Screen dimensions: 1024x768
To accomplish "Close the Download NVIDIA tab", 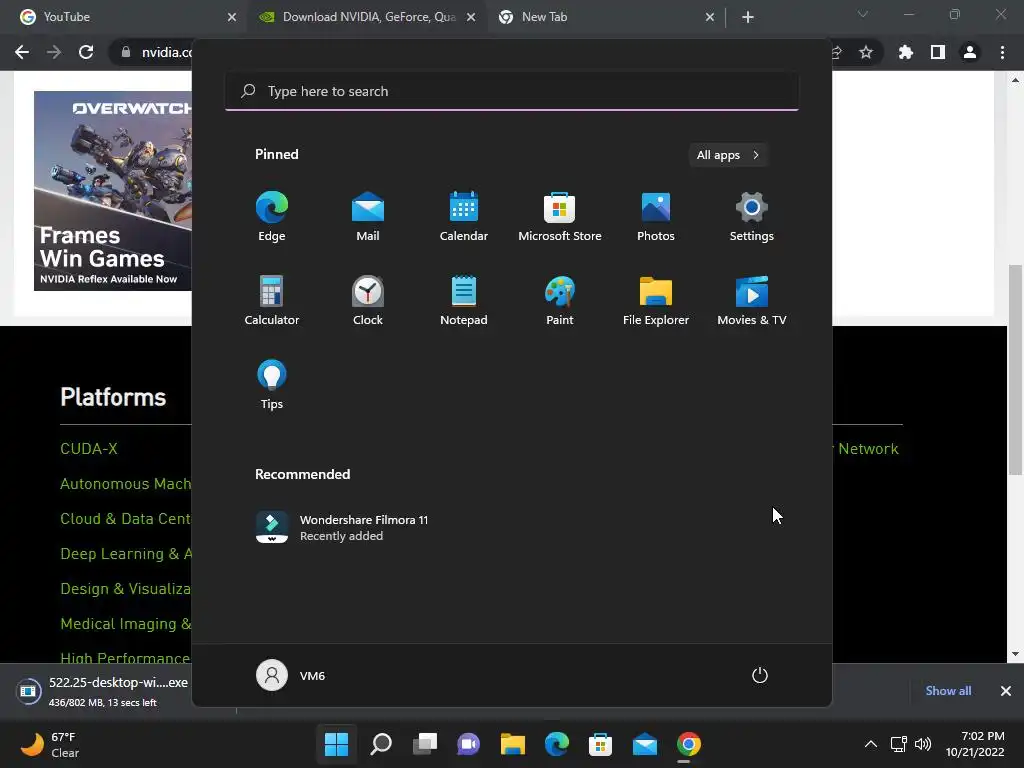I will click(471, 17).
